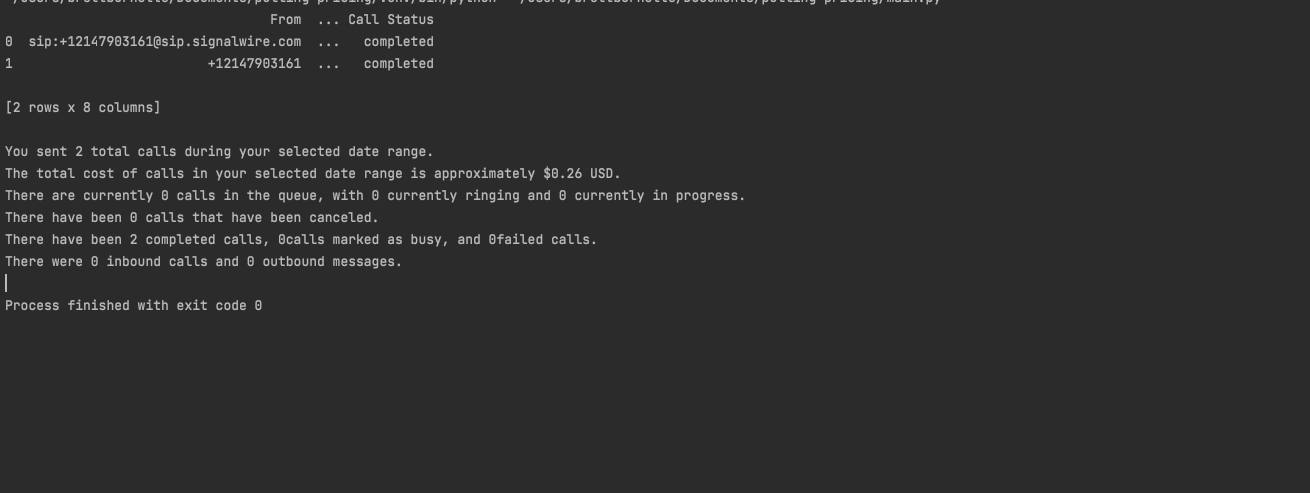Click the "calls that have been canceled" line
Viewport: 1310px width, 493px height.
(192, 218)
